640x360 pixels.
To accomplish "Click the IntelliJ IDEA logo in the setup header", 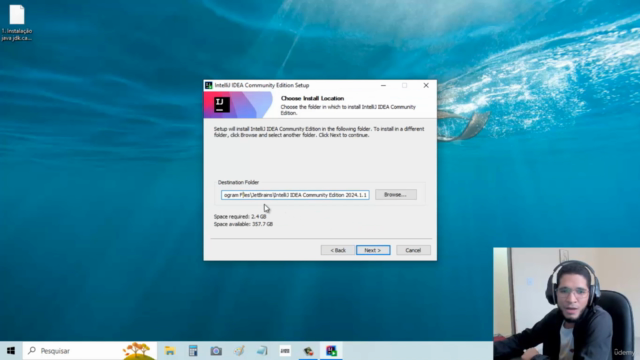I will coord(222,105).
